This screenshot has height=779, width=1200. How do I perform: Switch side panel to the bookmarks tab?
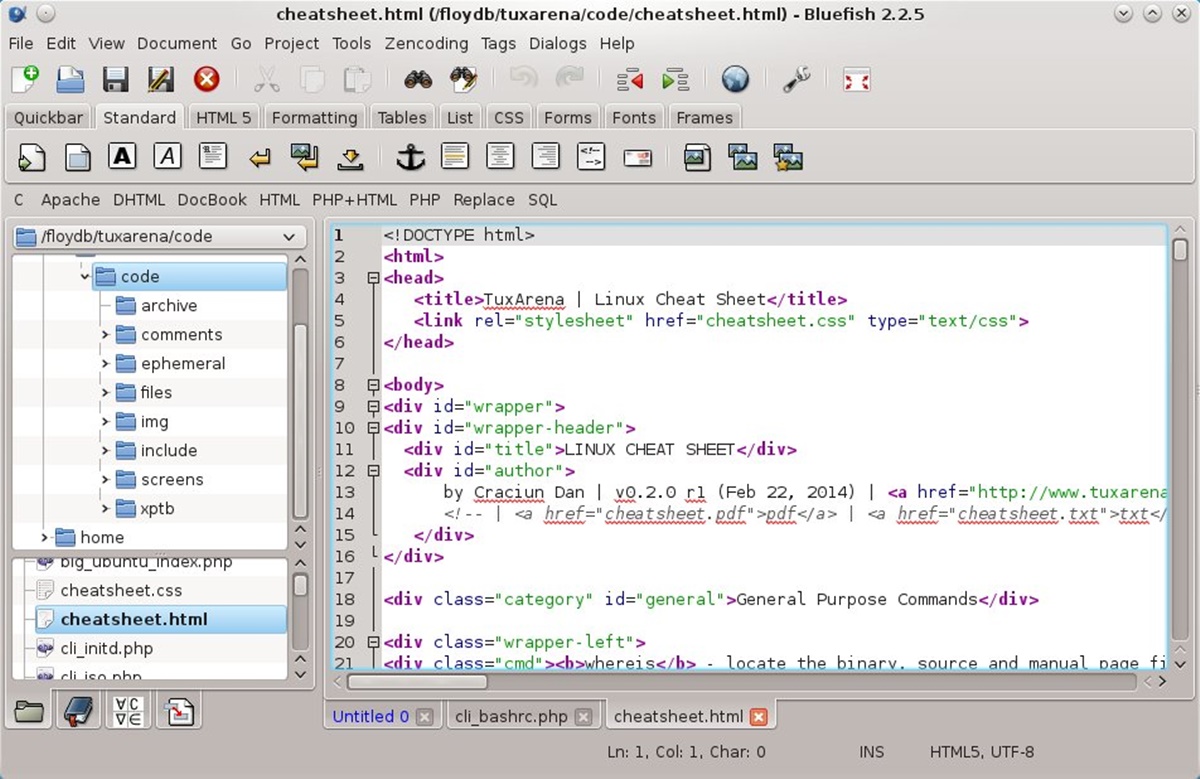point(78,712)
